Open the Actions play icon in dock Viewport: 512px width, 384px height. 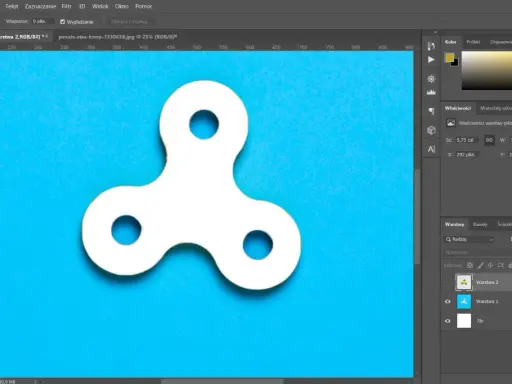click(x=431, y=60)
